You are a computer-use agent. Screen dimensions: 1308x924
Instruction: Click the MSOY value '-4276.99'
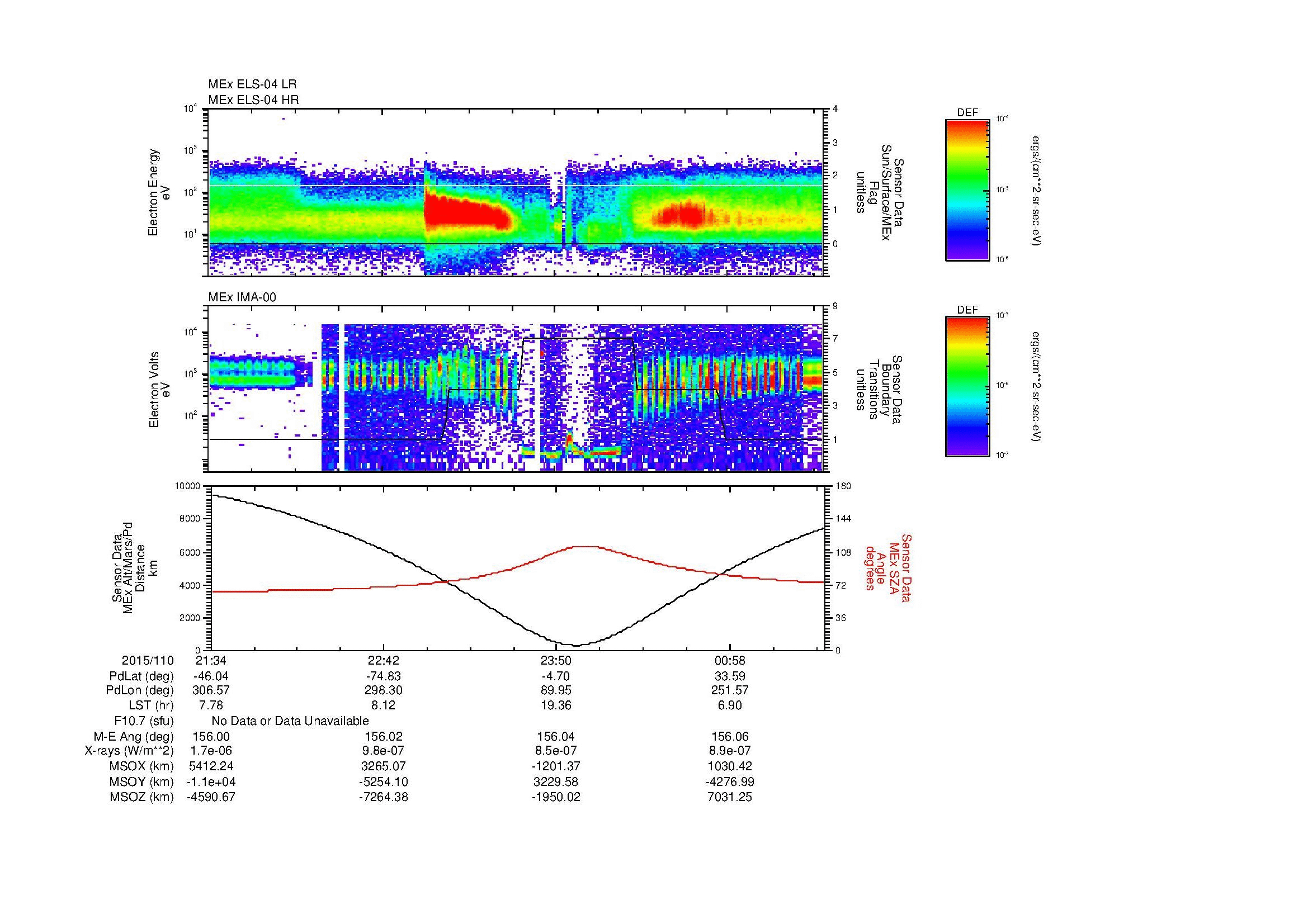(730, 781)
